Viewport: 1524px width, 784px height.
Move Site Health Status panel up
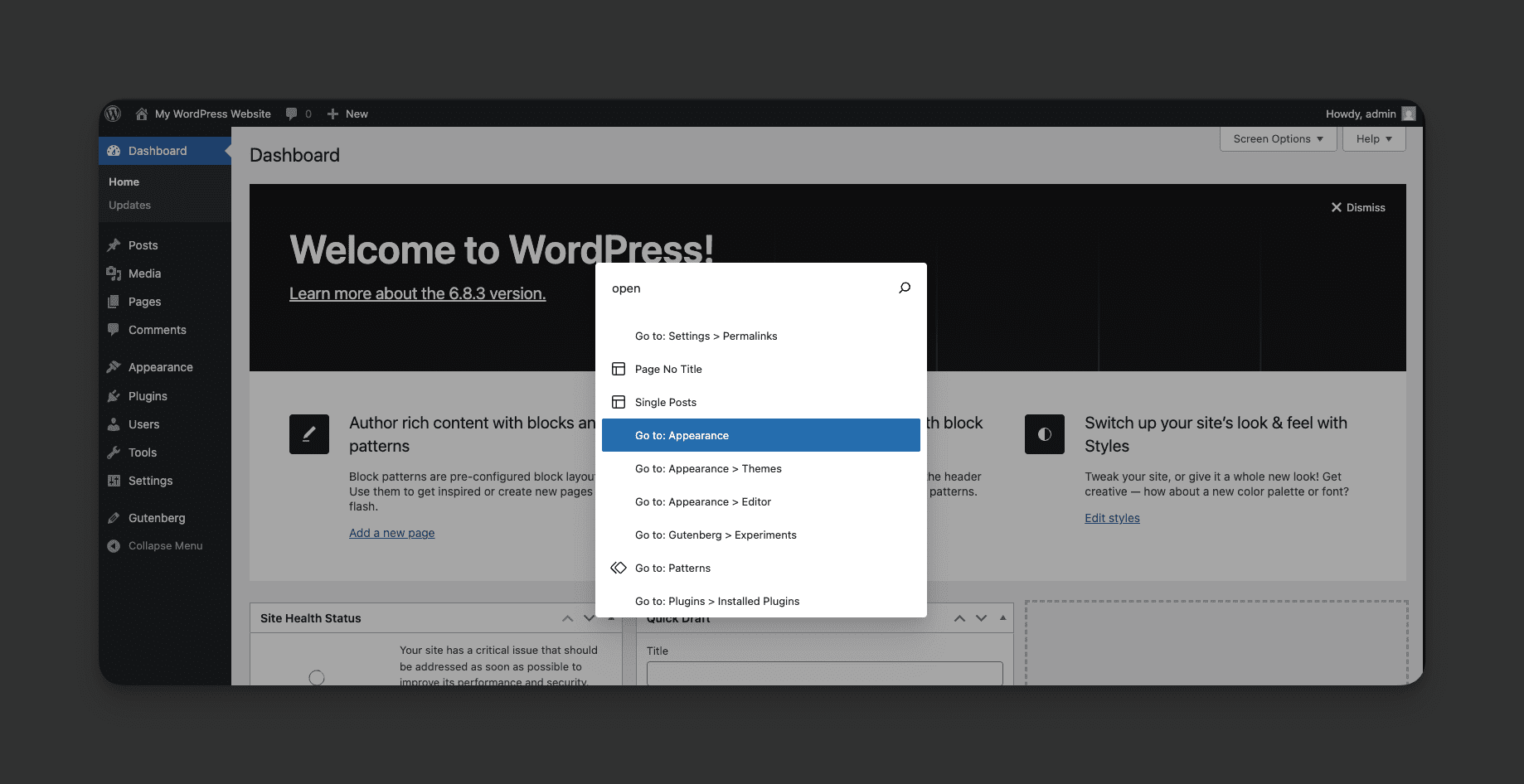pos(567,618)
